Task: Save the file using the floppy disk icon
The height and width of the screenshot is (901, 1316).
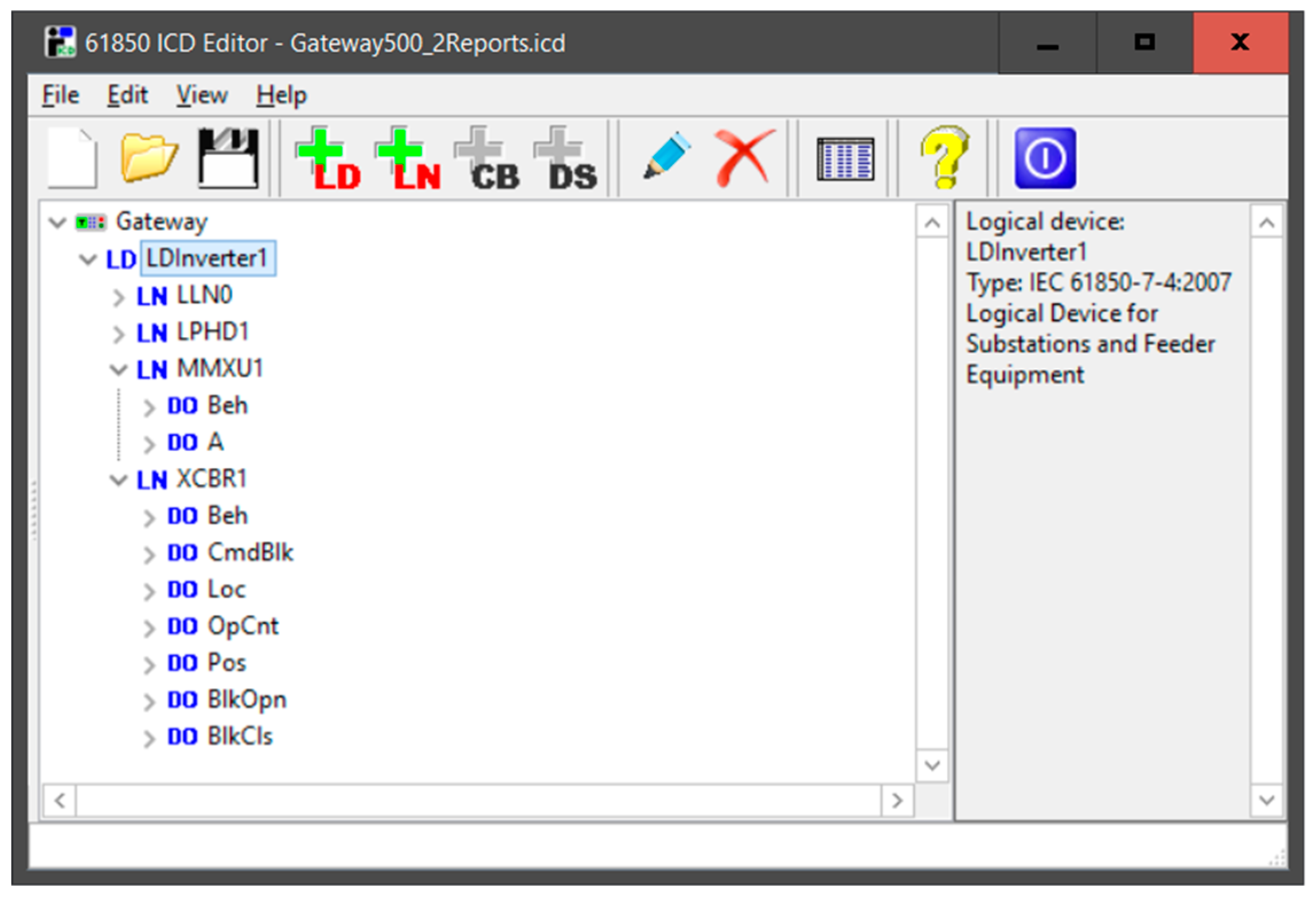Action: [x=228, y=158]
